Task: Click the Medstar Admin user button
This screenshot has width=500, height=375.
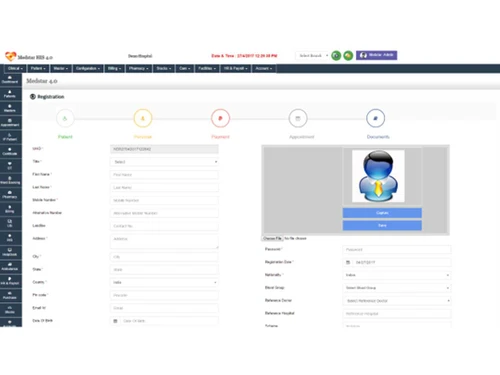Action: click(x=377, y=55)
